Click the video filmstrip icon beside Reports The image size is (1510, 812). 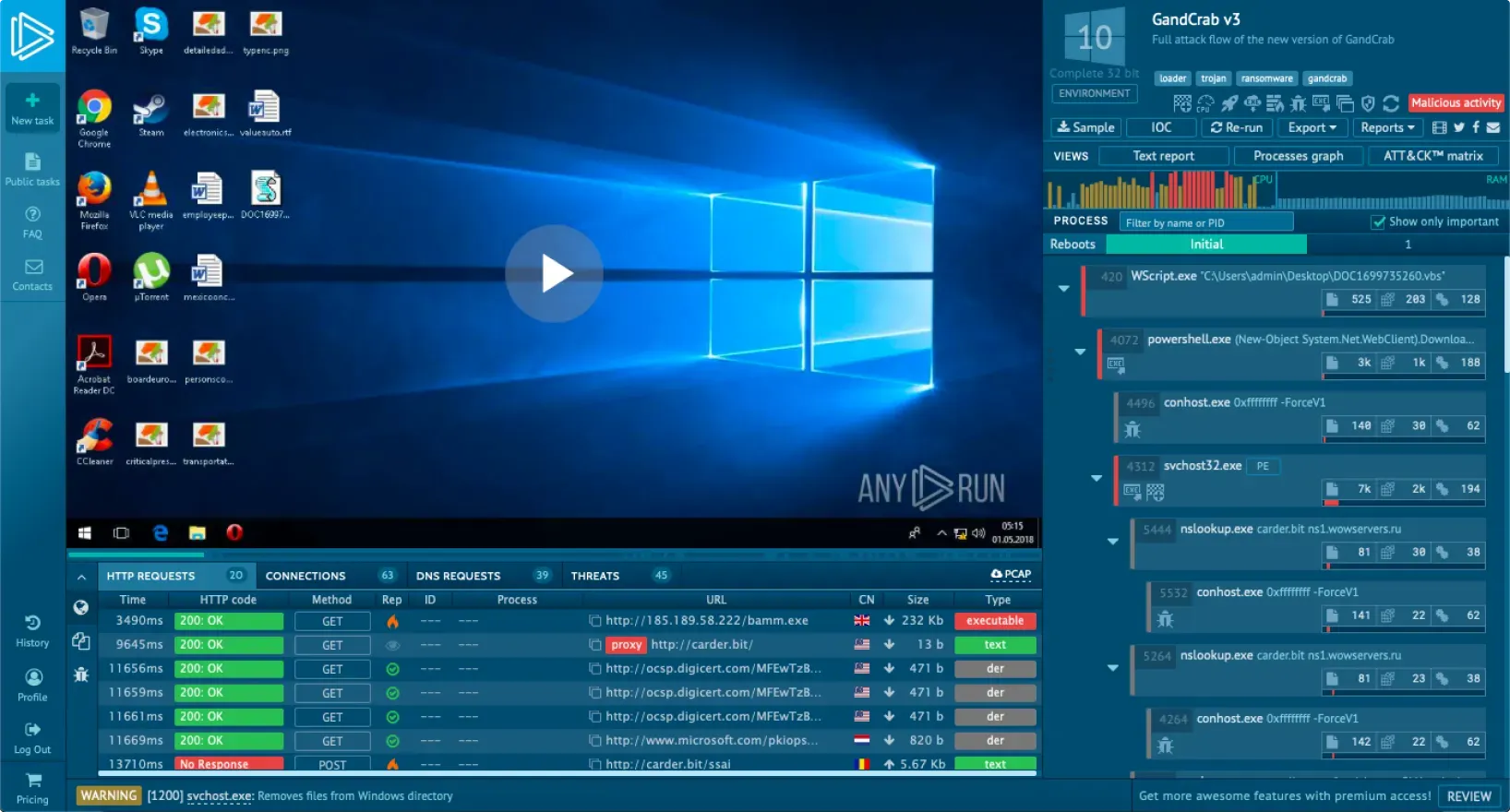pos(1439,127)
